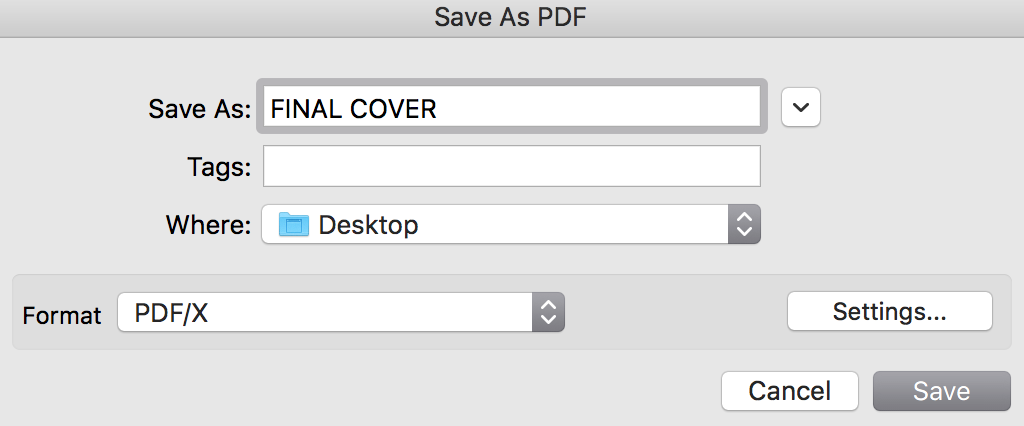The width and height of the screenshot is (1024, 426).
Task: Click the FINAL COVER filename text
Action: point(353,108)
